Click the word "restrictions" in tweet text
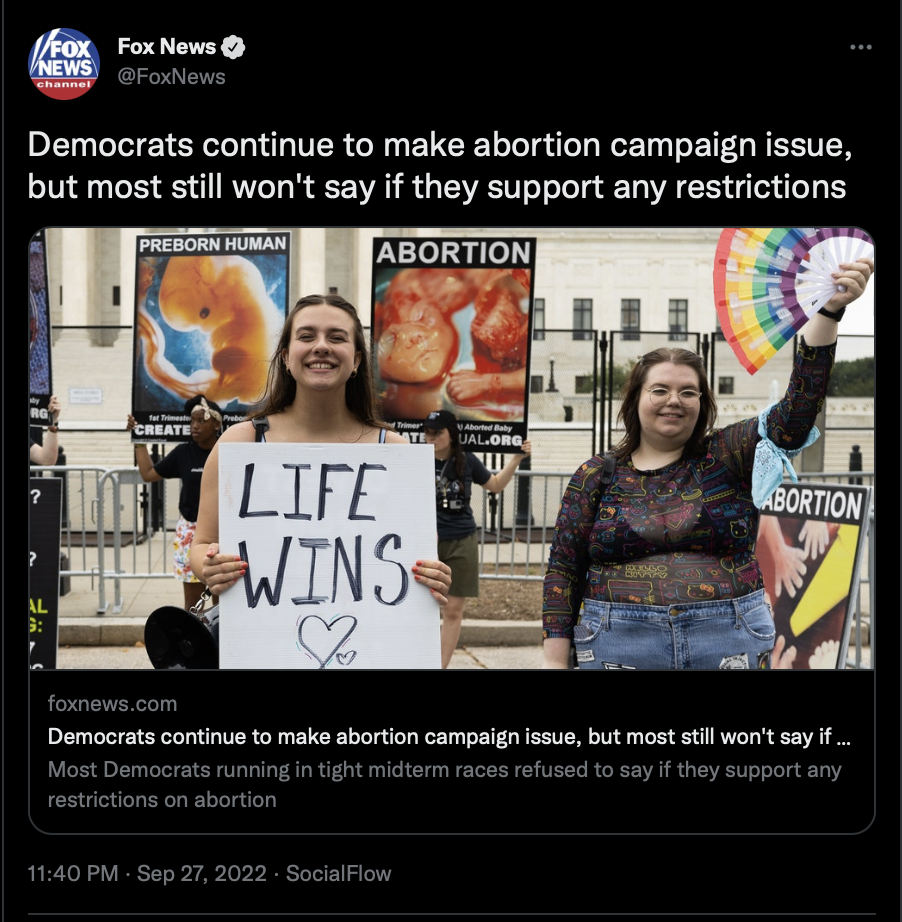902x922 pixels. pos(760,187)
